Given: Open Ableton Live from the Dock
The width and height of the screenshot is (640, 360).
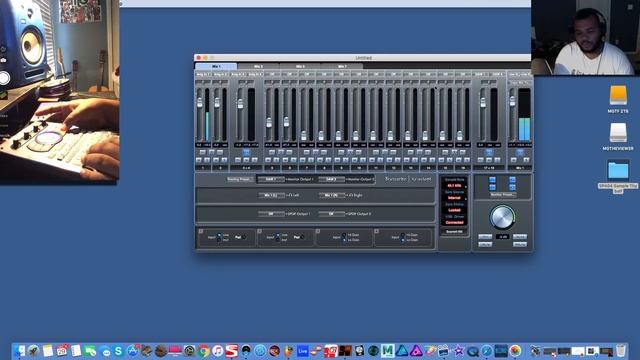Looking at the screenshot, I should coord(302,351).
